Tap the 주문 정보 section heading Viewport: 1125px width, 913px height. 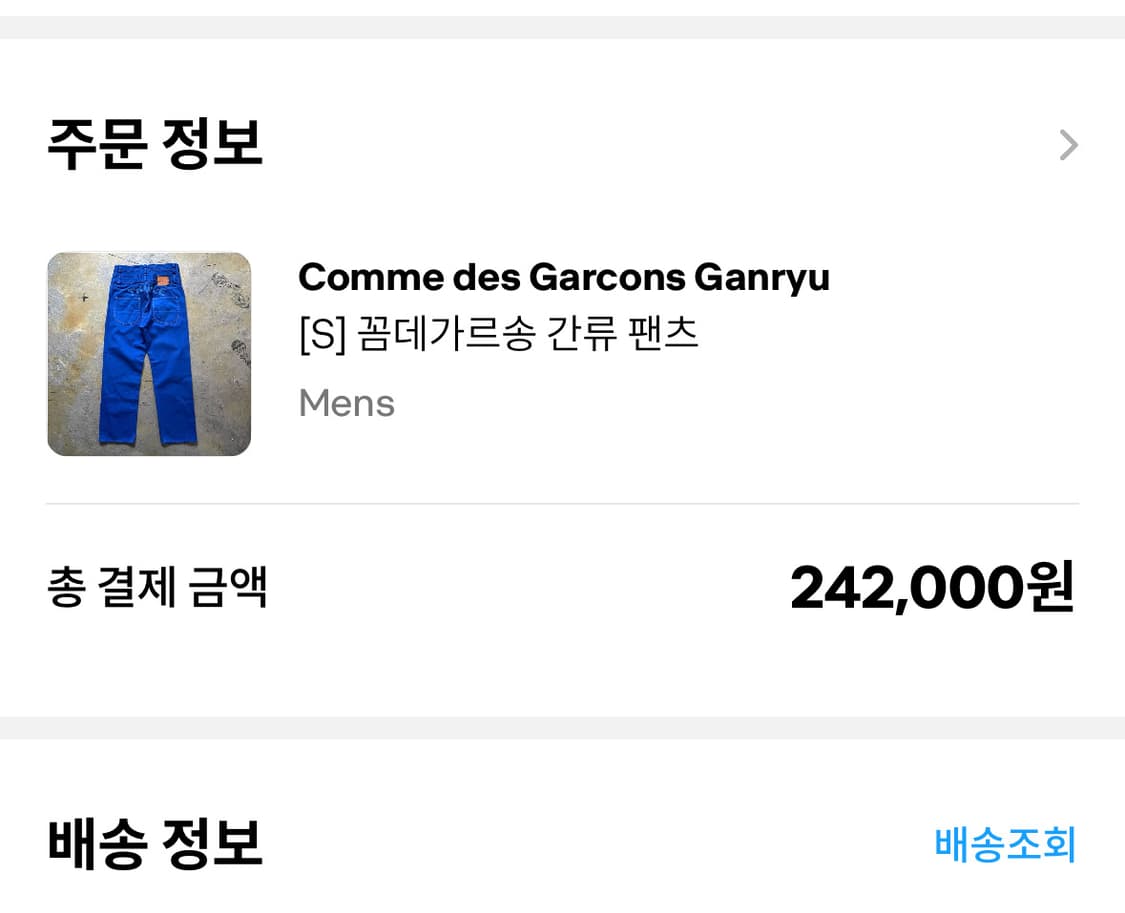155,144
